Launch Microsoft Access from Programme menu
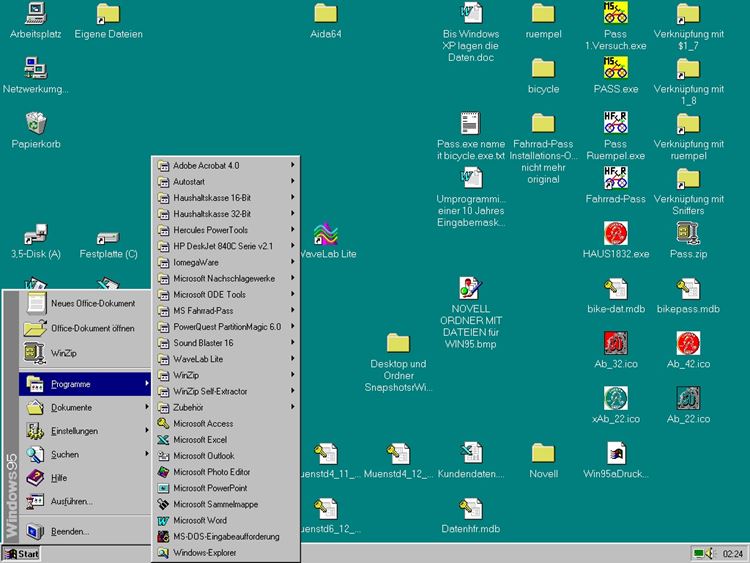This screenshot has width=750, height=563. click(226, 424)
